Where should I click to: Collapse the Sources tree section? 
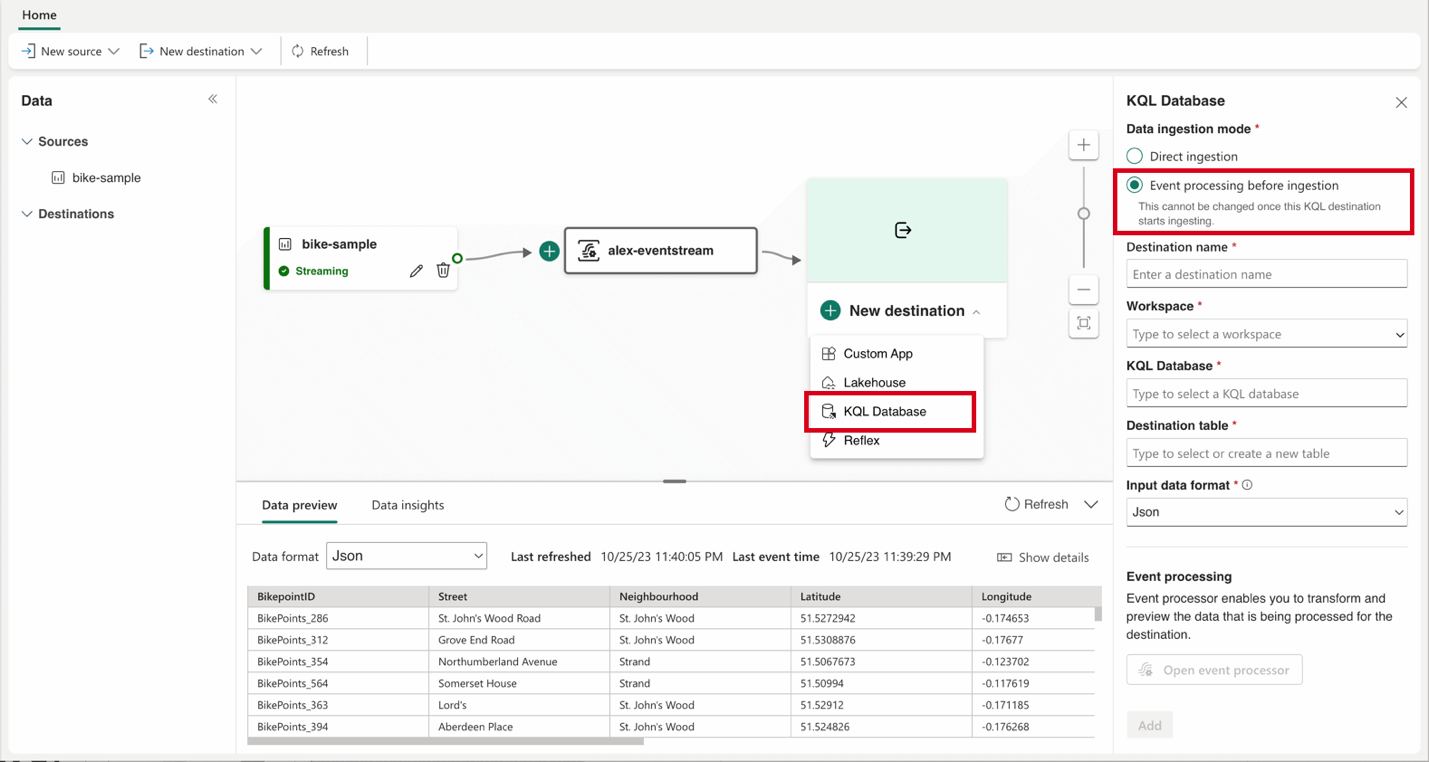(27, 142)
